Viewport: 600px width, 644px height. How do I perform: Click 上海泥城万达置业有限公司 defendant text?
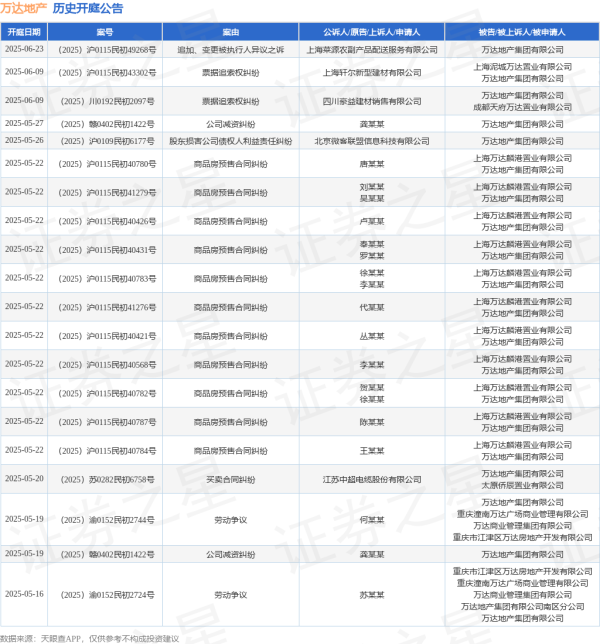[522, 67]
